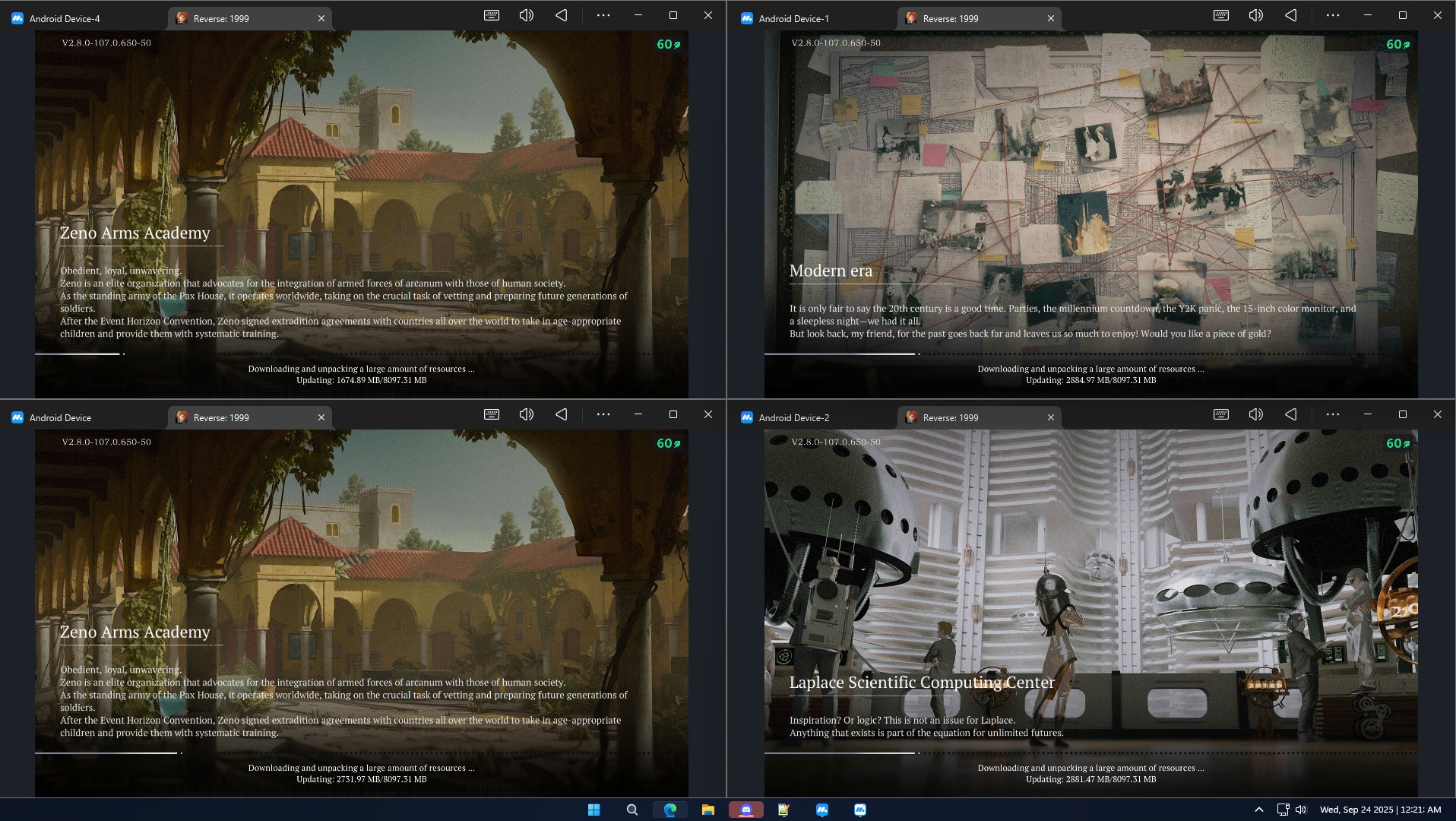Click back triangle in Android Device-4 window
1456x821 pixels.
click(562, 15)
